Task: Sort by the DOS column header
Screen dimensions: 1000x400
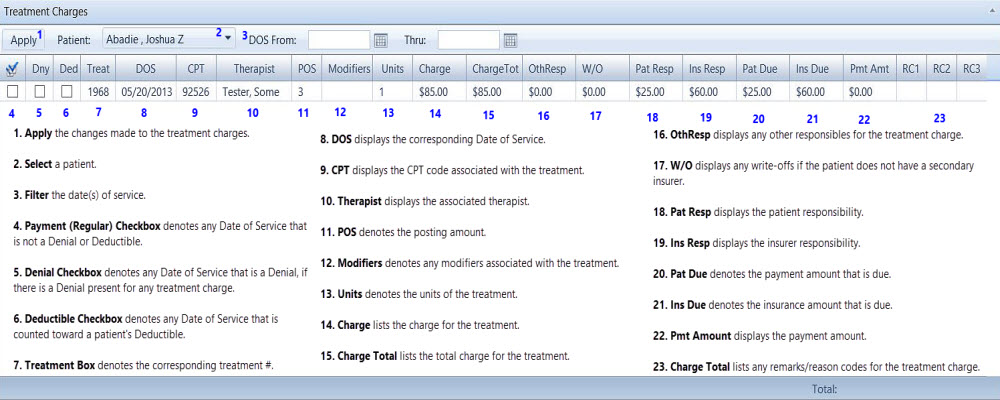Action: [145, 69]
